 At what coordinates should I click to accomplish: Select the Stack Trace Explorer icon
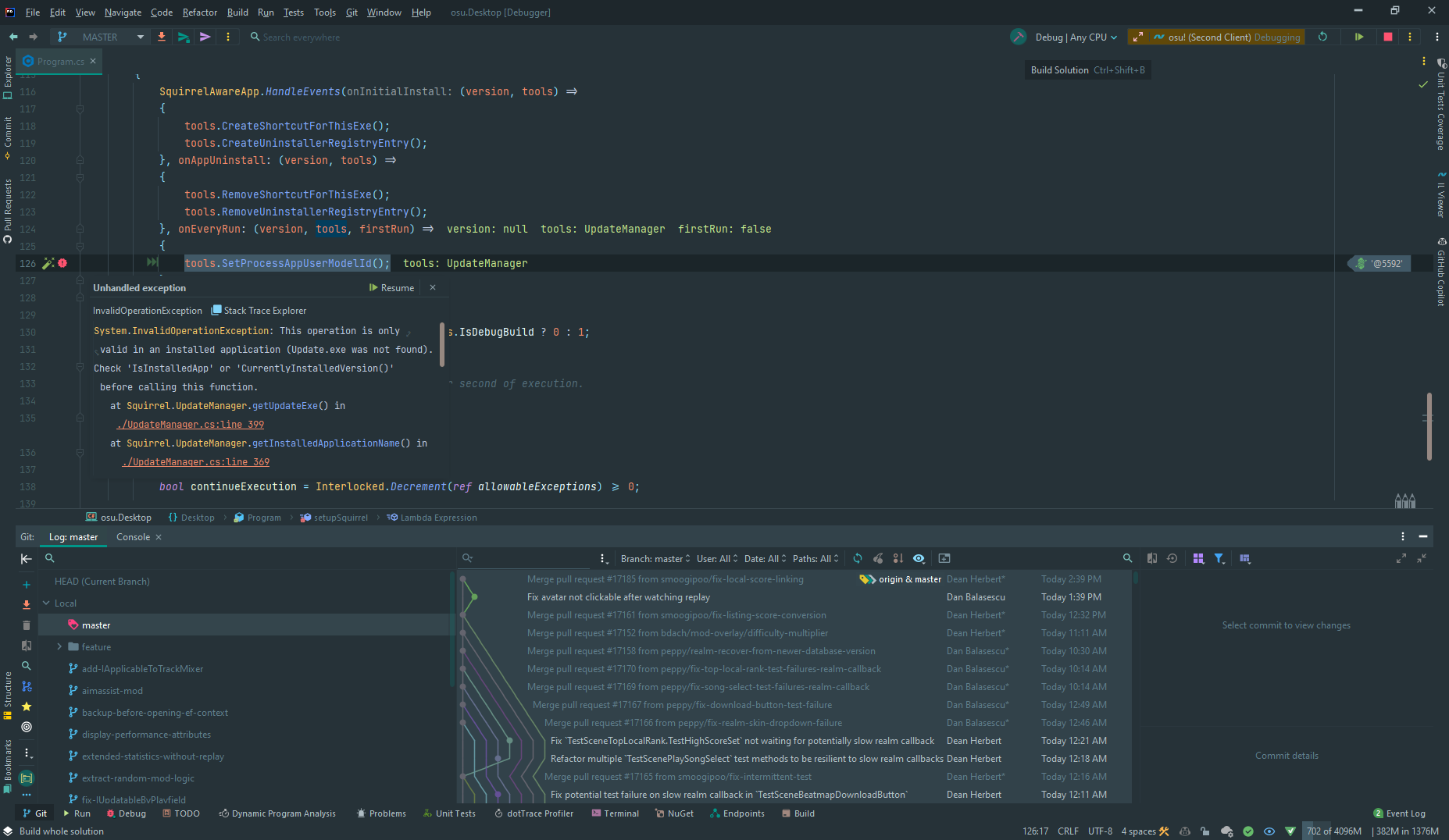tap(216, 310)
